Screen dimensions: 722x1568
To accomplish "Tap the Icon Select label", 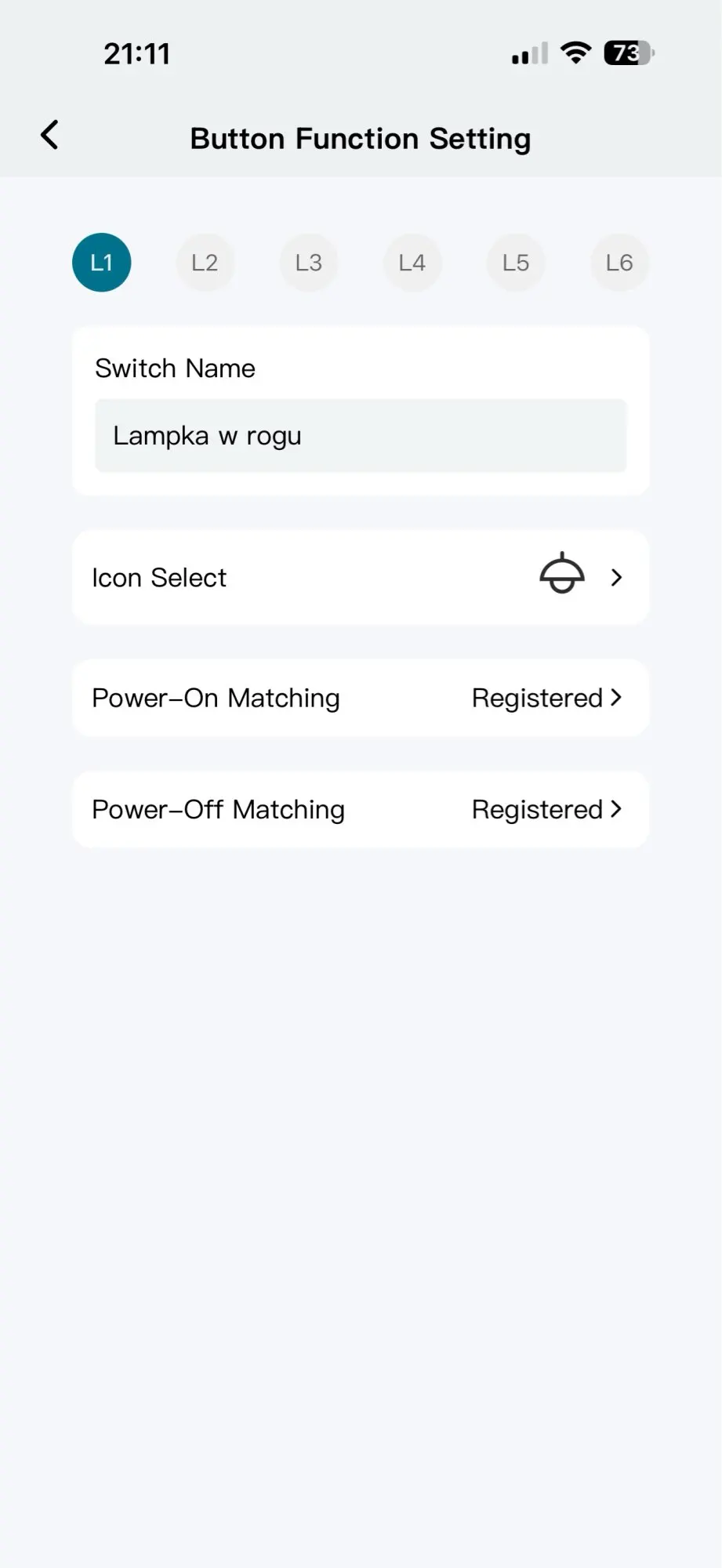I will coord(159,578).
